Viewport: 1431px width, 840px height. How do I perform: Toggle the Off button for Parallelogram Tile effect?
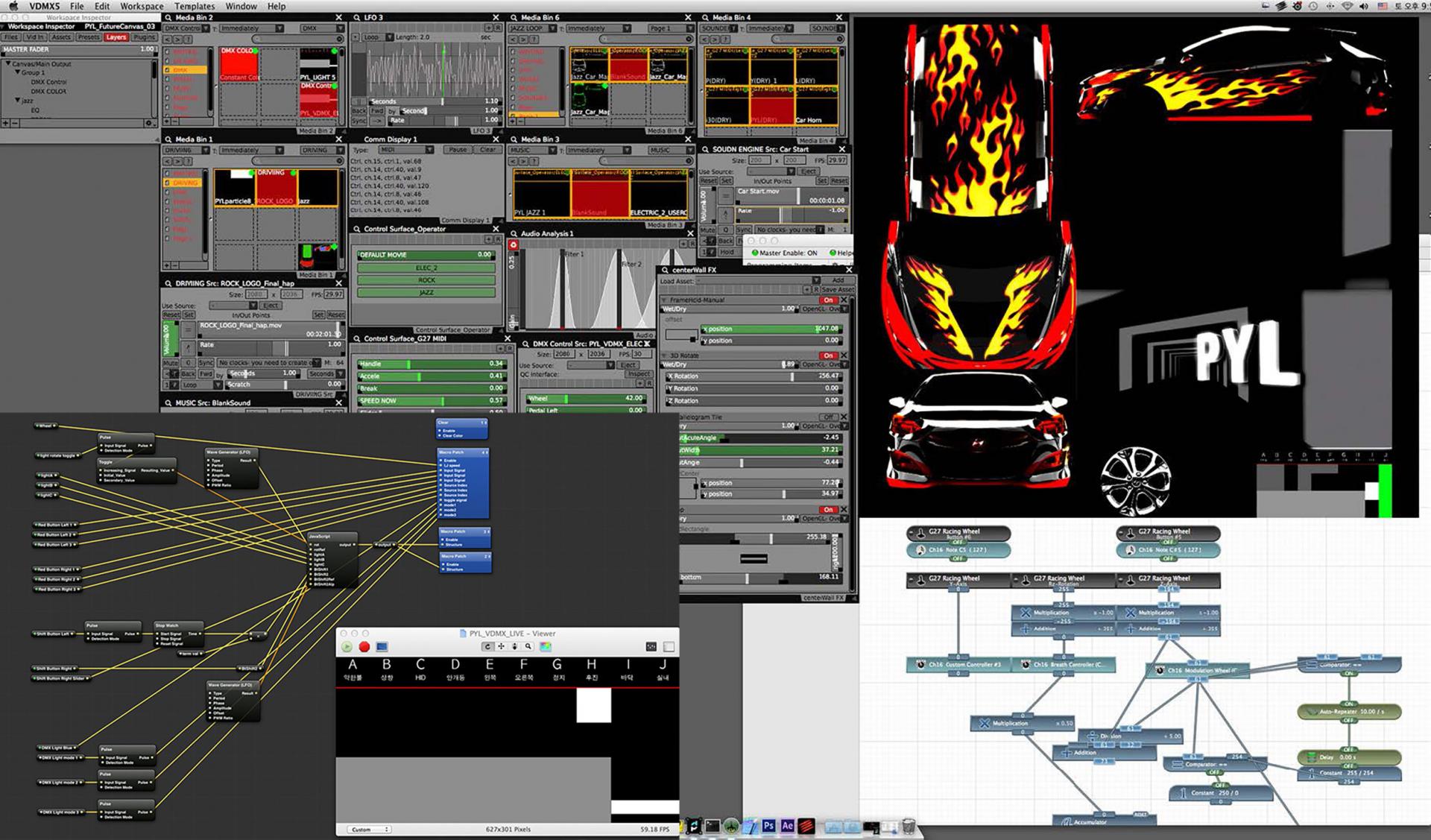(x=828, y=417)
